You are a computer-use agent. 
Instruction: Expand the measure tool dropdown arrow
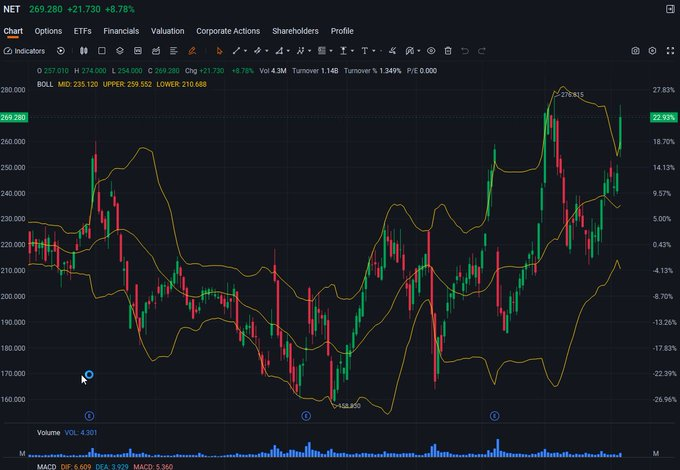(x=352, y=51)
